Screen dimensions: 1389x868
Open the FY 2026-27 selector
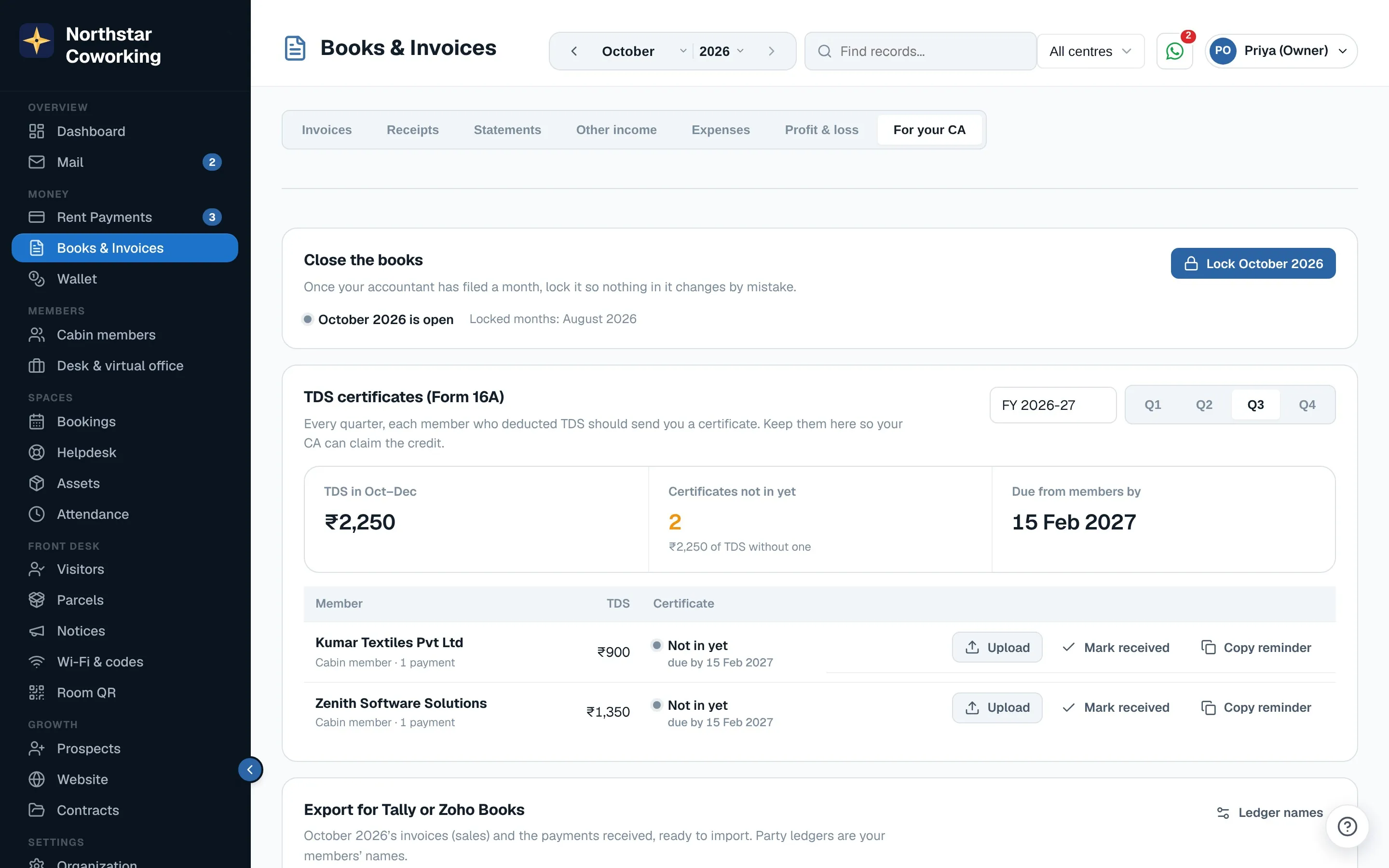1053,405
